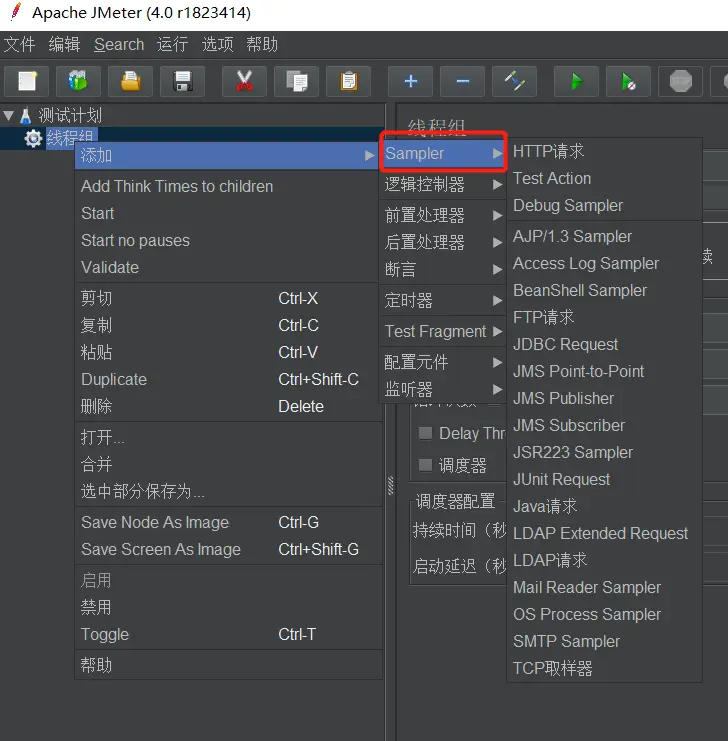Screen dimensions: 728x741
Task: Select the 测试计划 tree item
Action: click(x=70, y=115)
